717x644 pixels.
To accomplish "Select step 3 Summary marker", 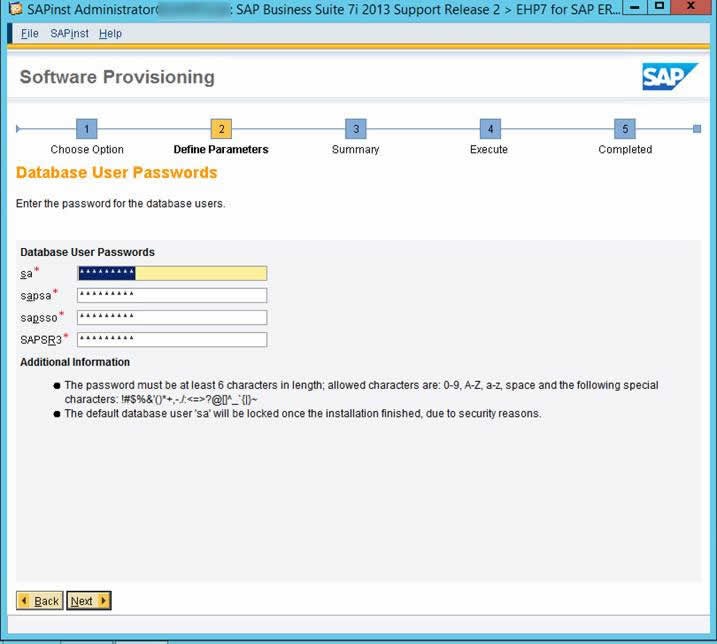I will tap(356, 129).
